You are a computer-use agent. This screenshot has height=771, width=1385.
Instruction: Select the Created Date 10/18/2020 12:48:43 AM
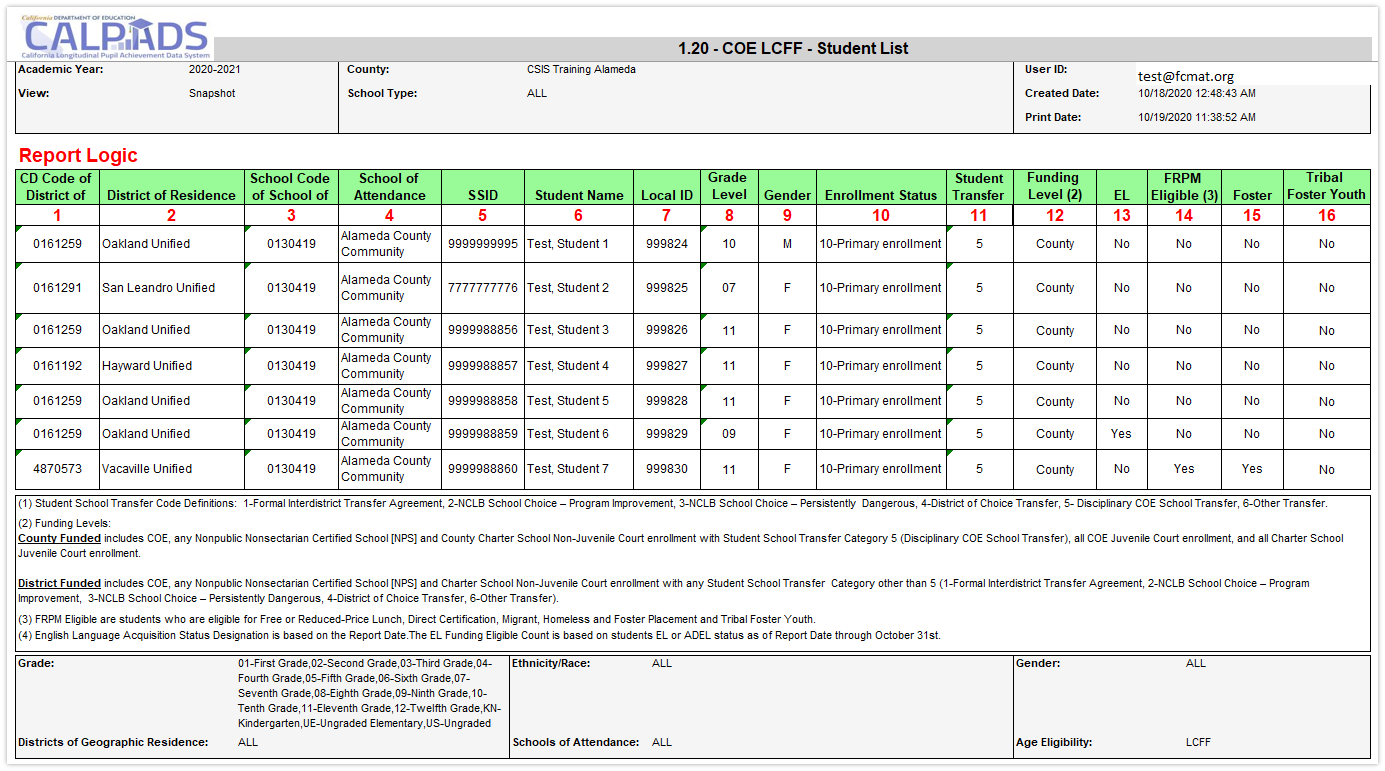[1197, 93]
